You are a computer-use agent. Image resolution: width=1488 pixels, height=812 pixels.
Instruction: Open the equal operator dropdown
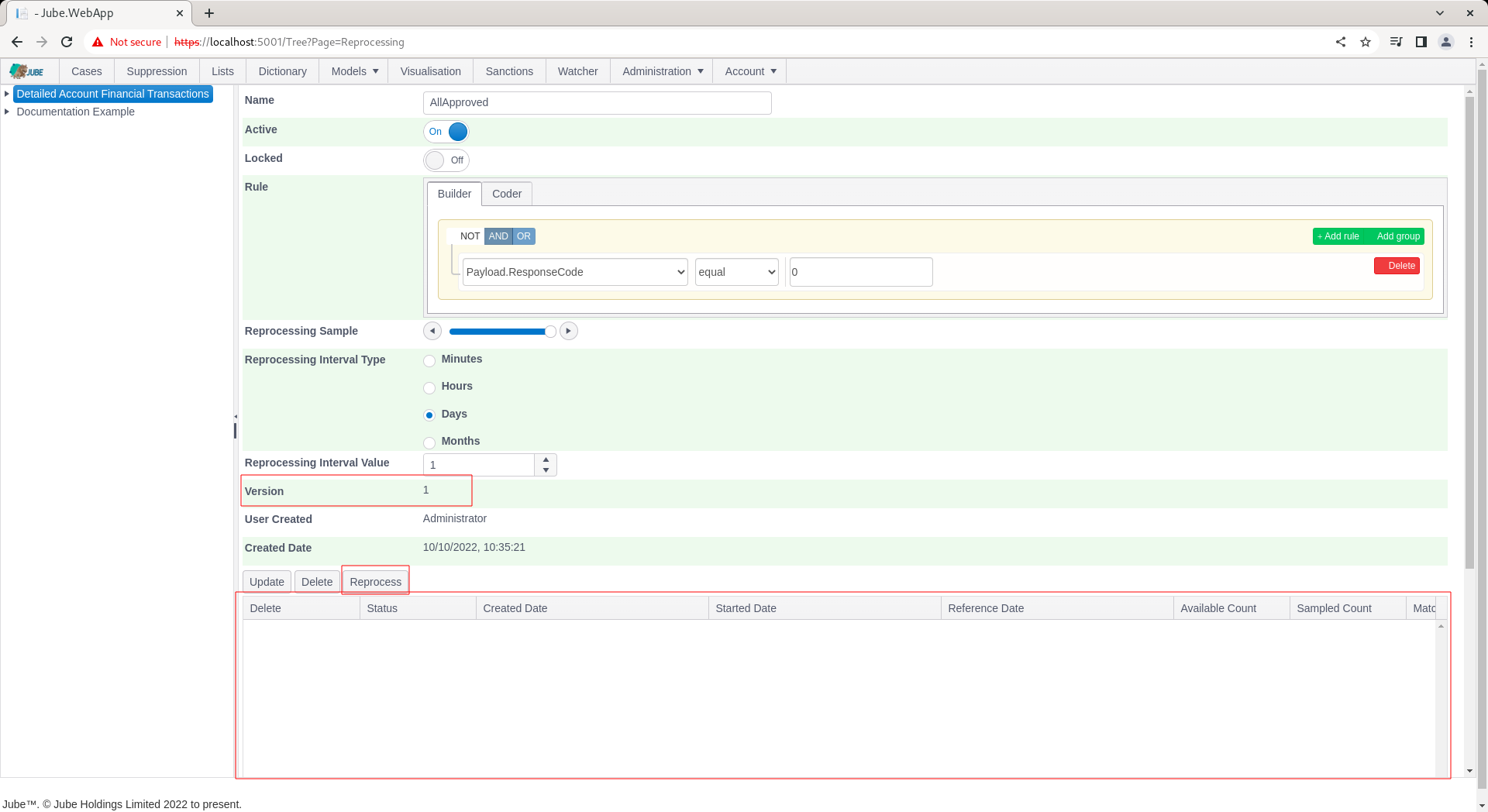click(736, 272)
